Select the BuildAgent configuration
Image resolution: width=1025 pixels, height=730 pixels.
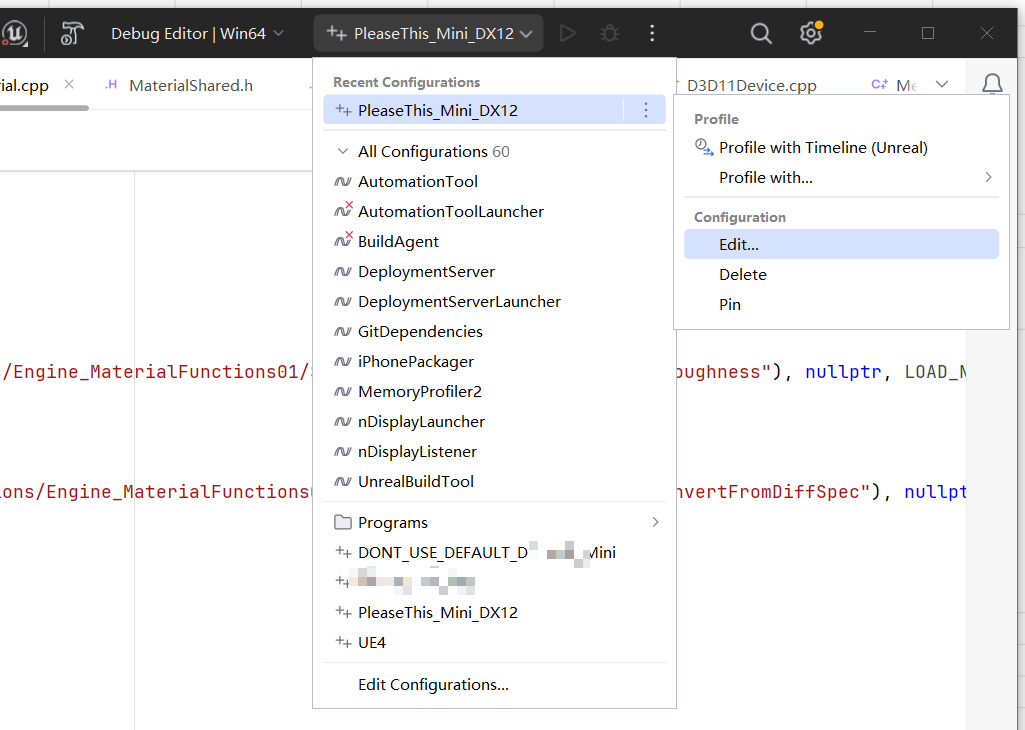[x=494, y=242]
